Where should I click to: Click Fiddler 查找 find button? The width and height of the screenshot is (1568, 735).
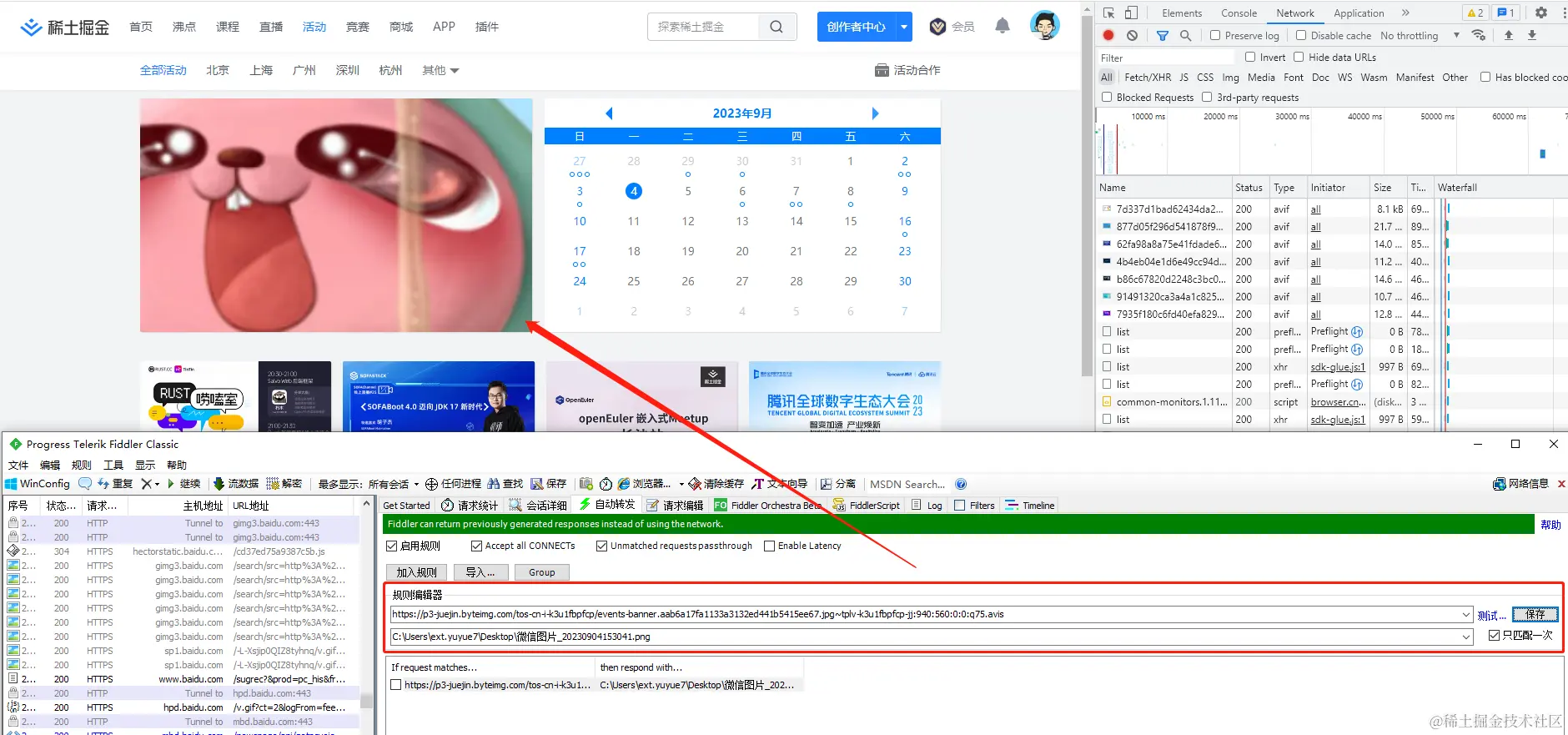pyautogui.click(x=505, y=484)
